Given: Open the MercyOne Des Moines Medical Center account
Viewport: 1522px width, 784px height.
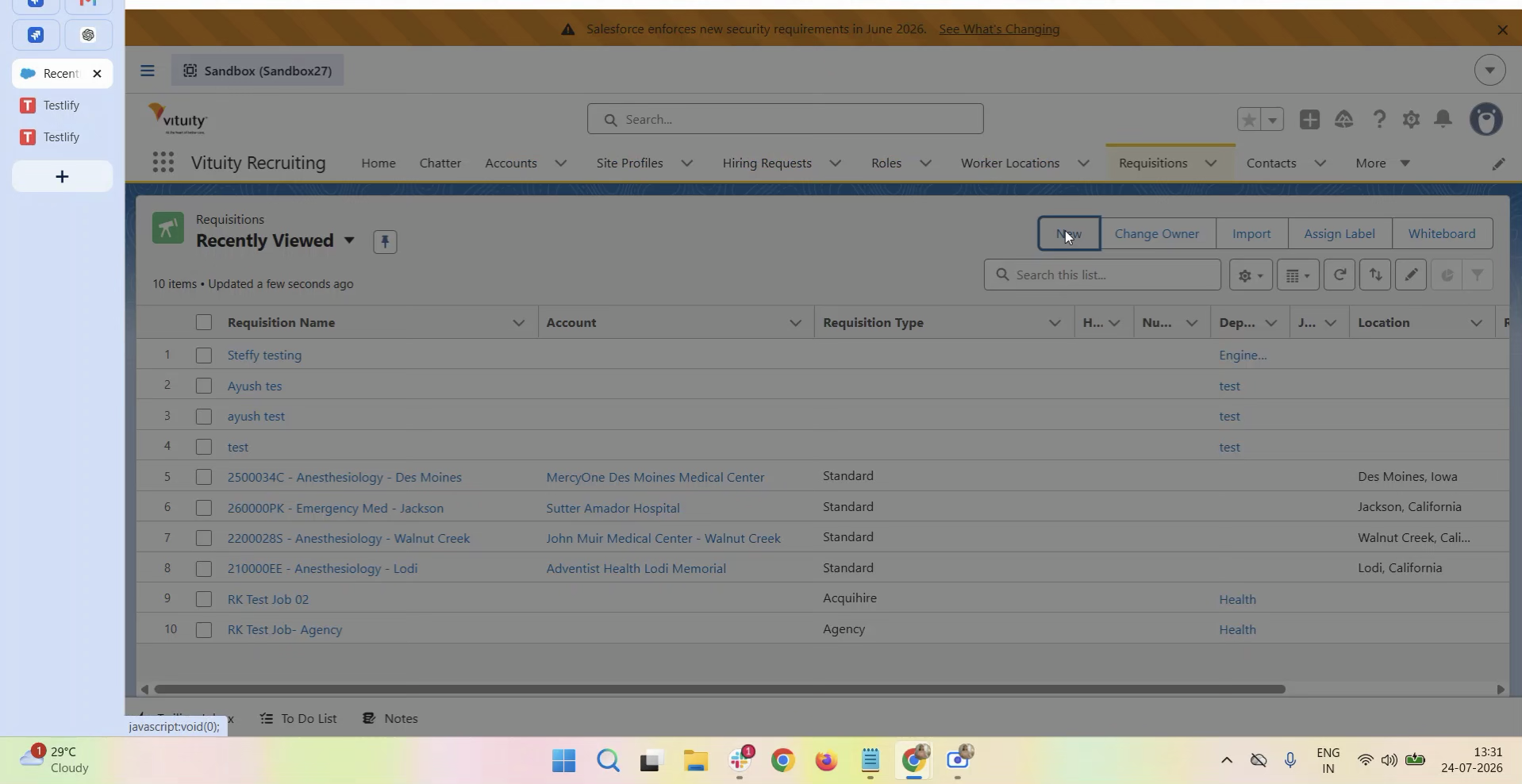Looking at the screenshot, I should pos(655,478).
